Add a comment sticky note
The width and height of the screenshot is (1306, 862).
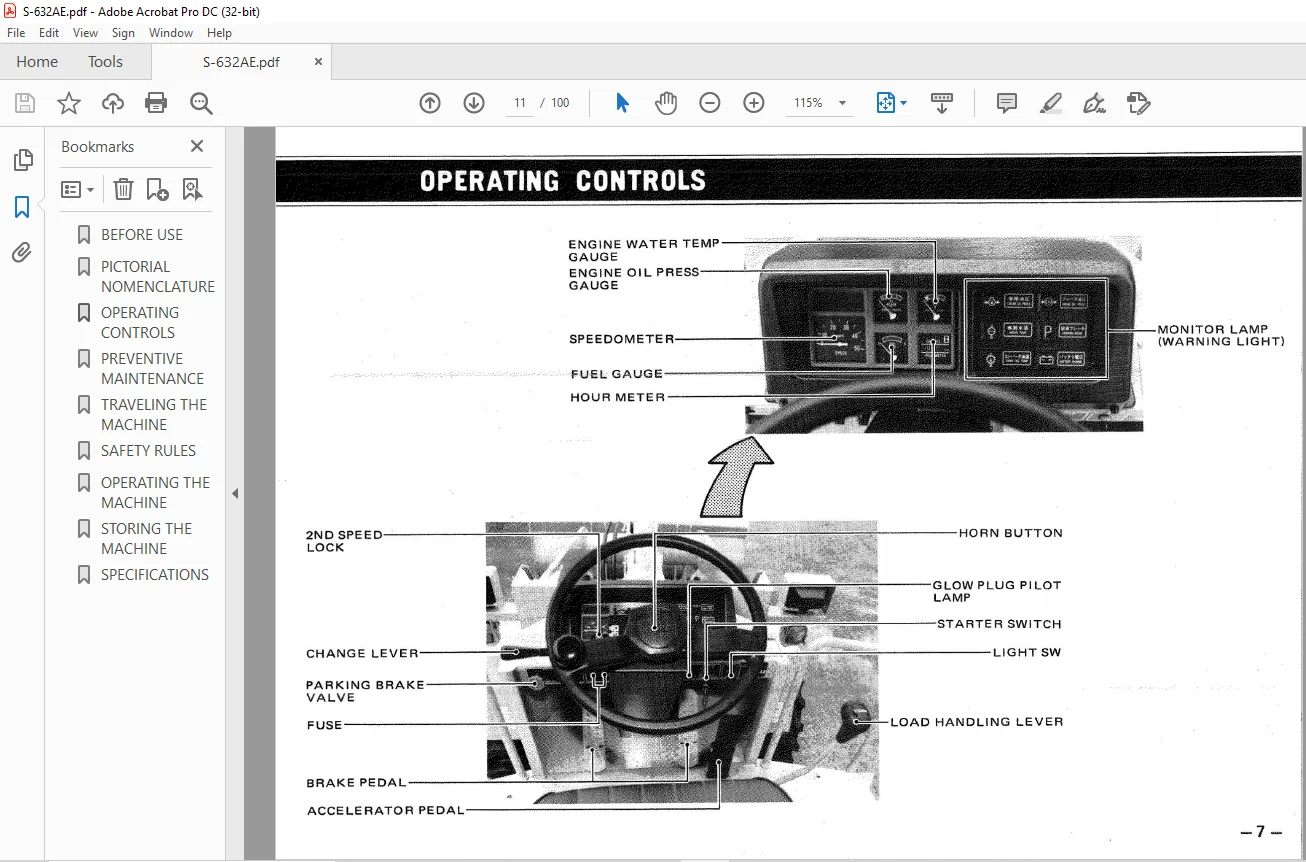[1007, 103]
